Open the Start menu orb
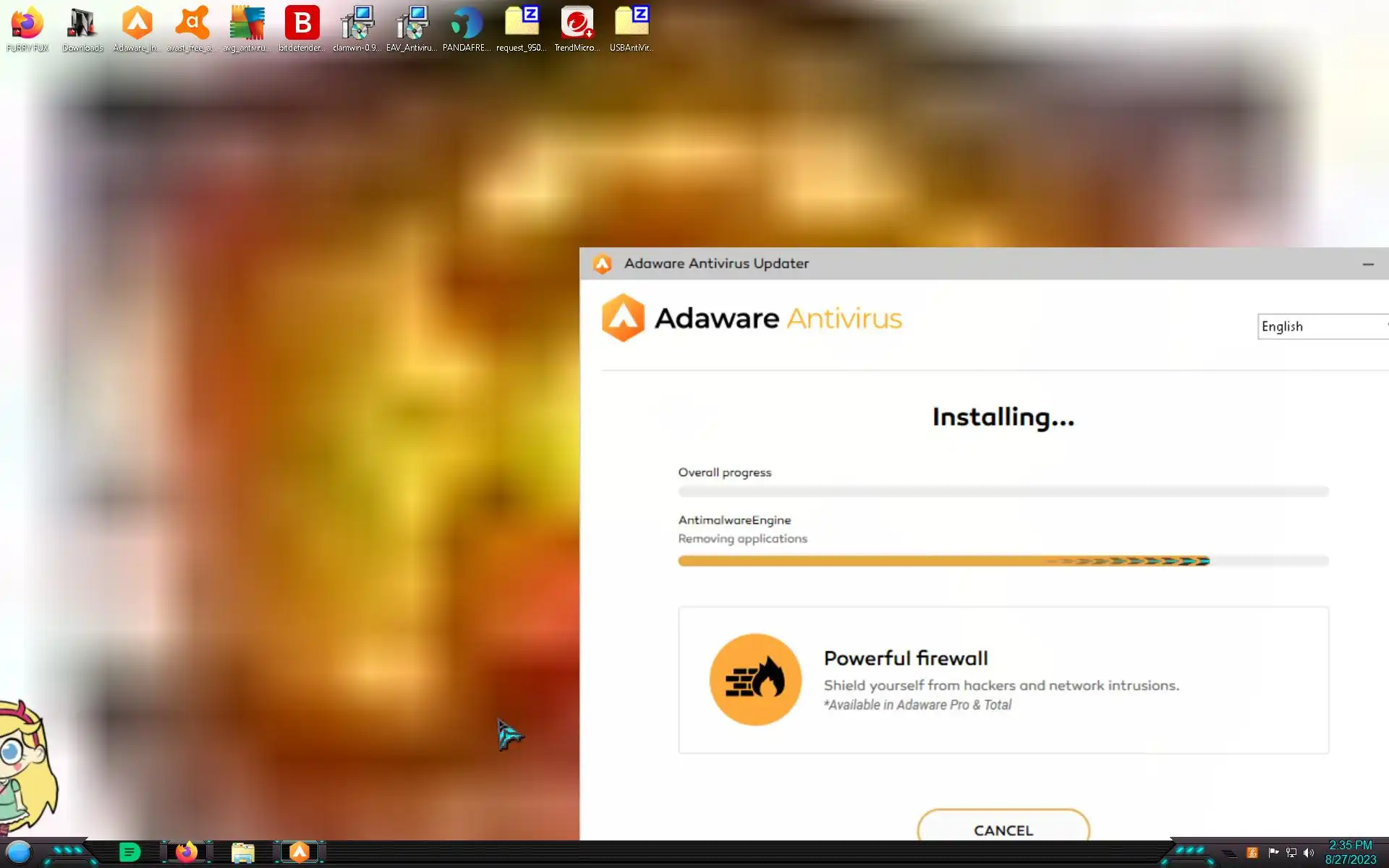The image size is (1389, 868). 19,852
